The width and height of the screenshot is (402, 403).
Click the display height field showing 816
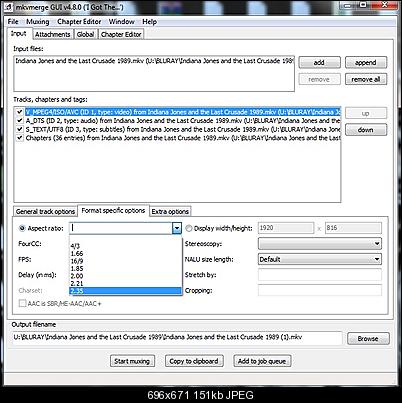[x=353, y=228]
